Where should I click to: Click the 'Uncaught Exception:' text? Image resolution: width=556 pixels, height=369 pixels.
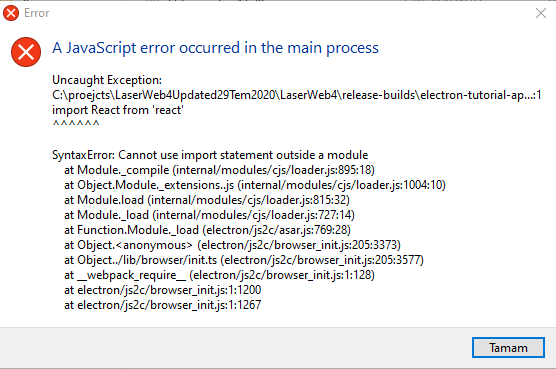107,80
